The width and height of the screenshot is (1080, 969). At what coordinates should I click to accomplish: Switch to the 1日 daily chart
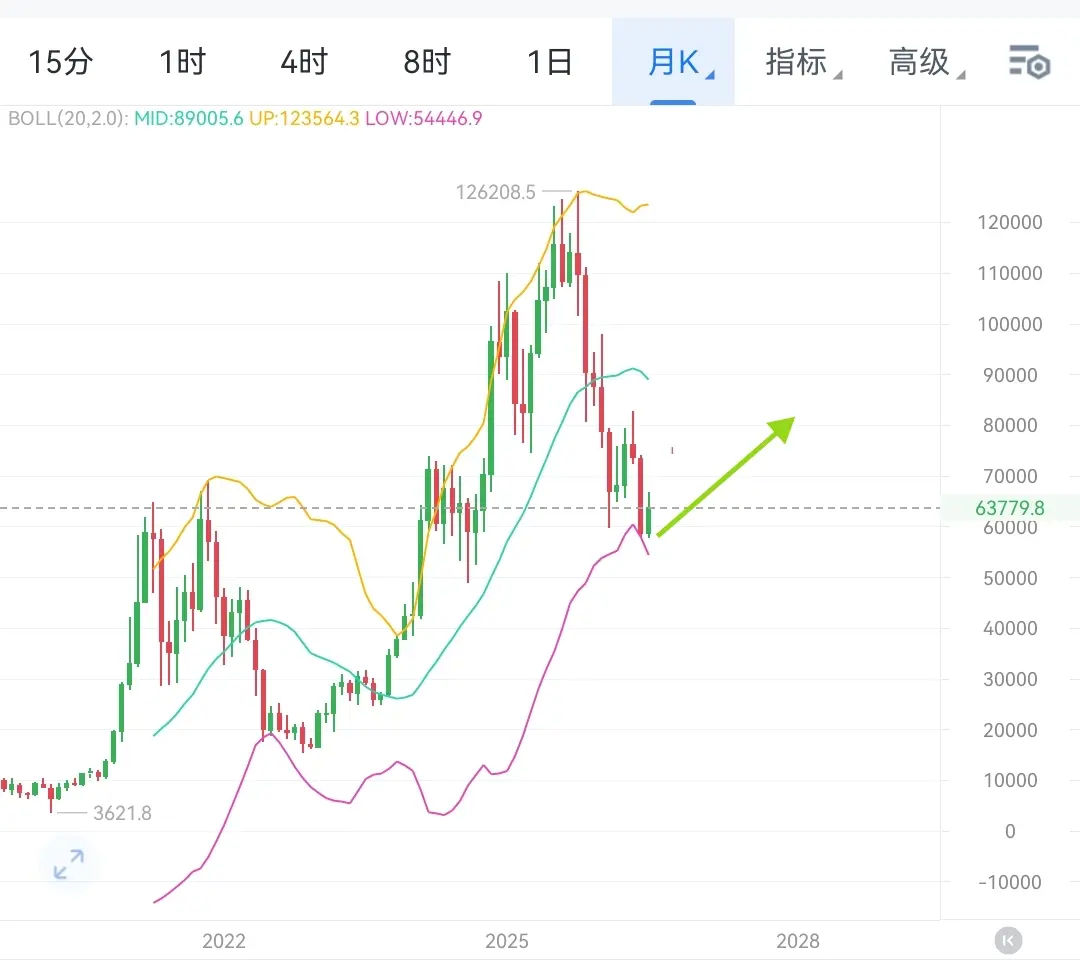point(550,62)
